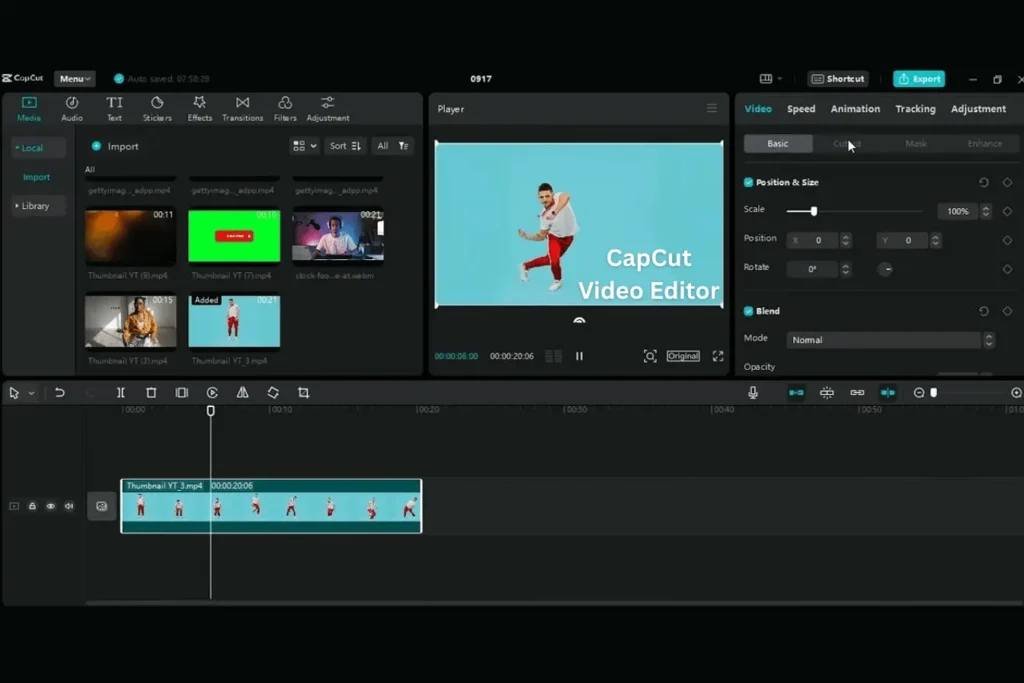Open the Shortcut settings

838,78
